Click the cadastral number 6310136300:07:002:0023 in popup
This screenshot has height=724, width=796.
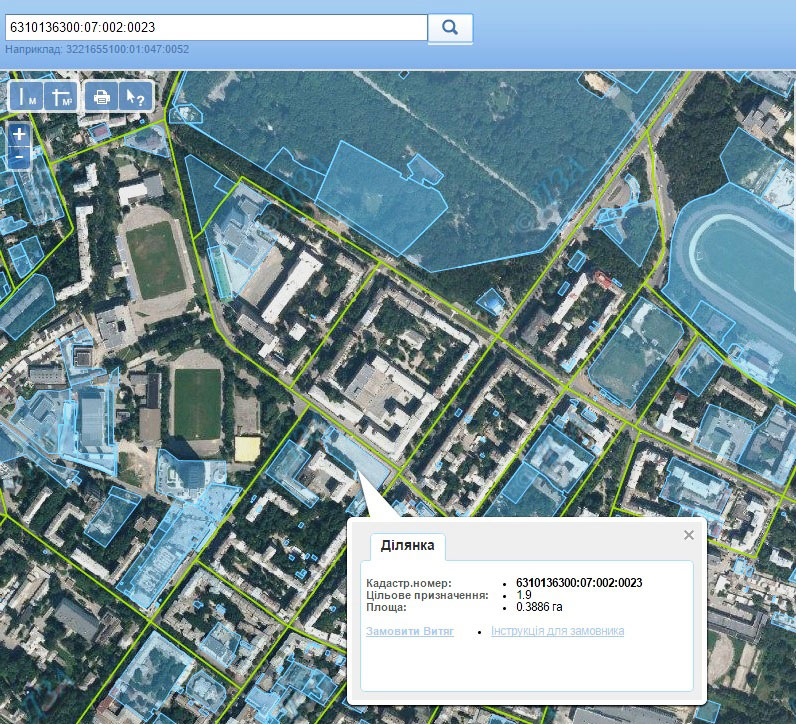click(578, 583)
